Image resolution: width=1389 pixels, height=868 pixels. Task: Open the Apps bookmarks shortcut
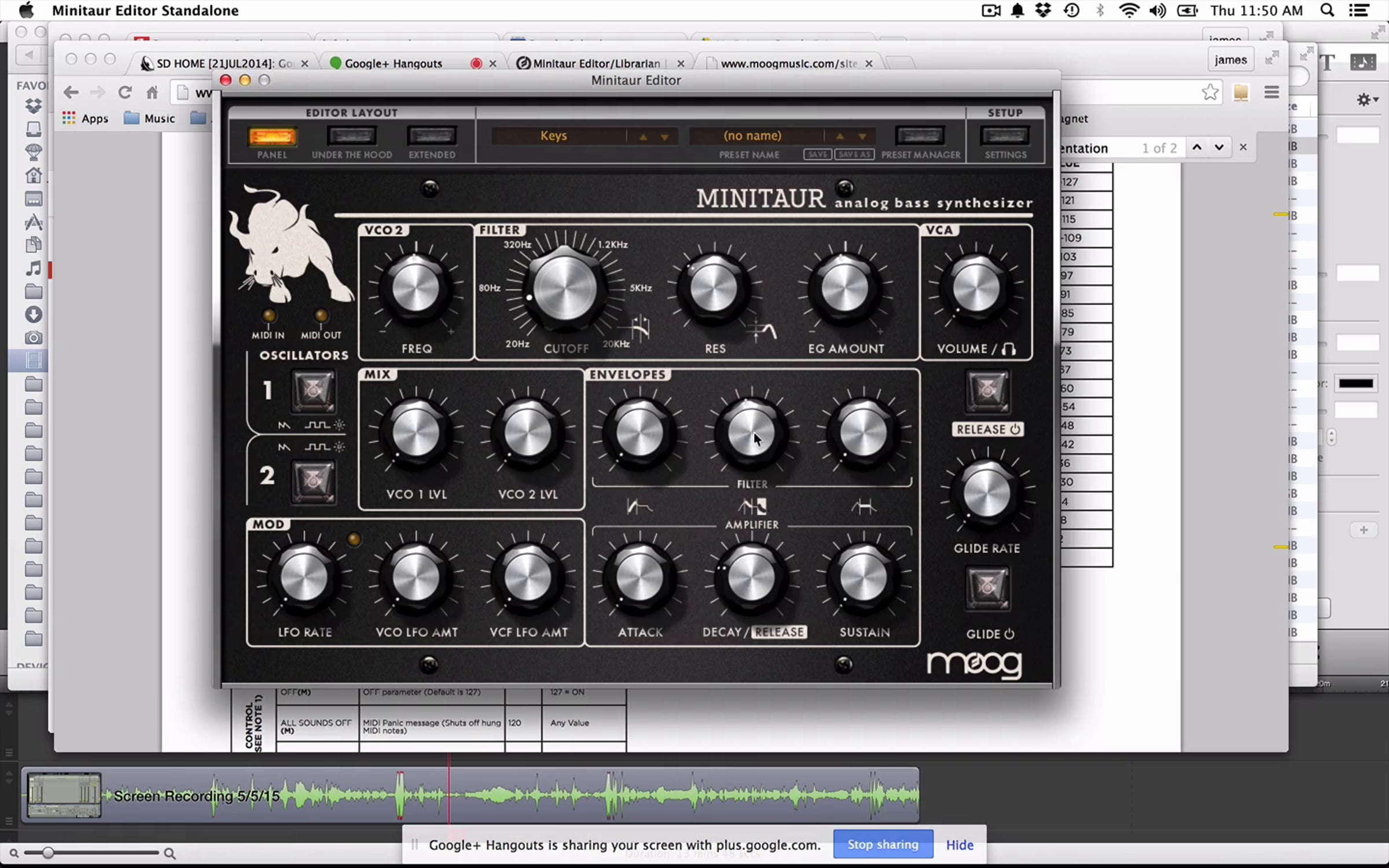[85, 118]
